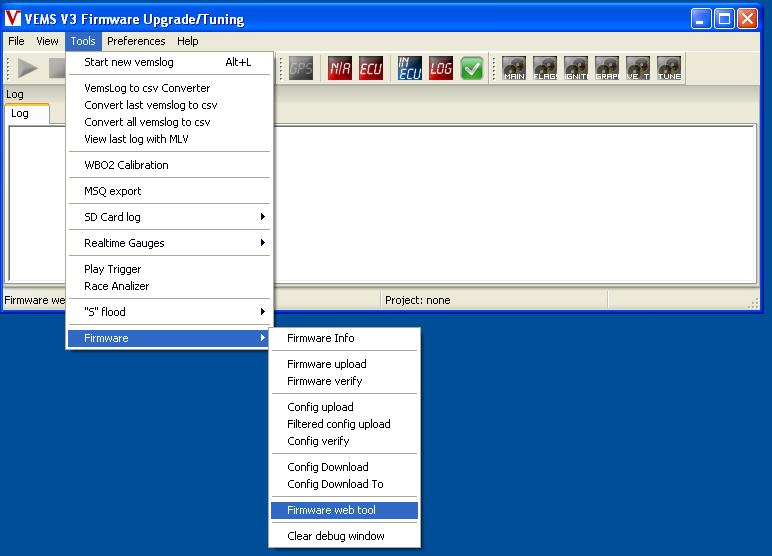Click the green checkmark icon
The image size is (772, 556).
(x=472, y=68)
